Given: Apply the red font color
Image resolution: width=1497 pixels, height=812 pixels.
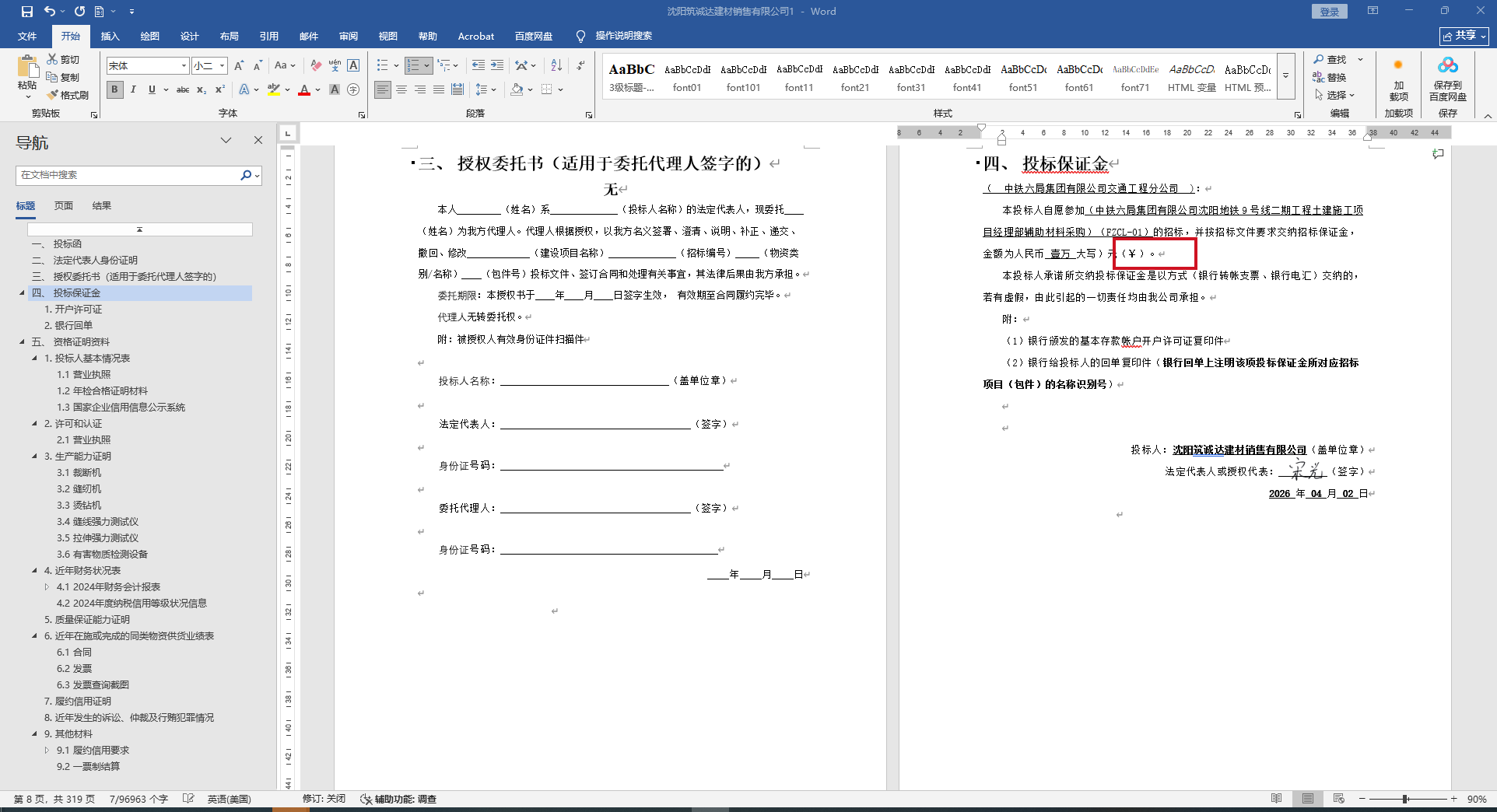Looking at the screenshot, I should [304, 89].
